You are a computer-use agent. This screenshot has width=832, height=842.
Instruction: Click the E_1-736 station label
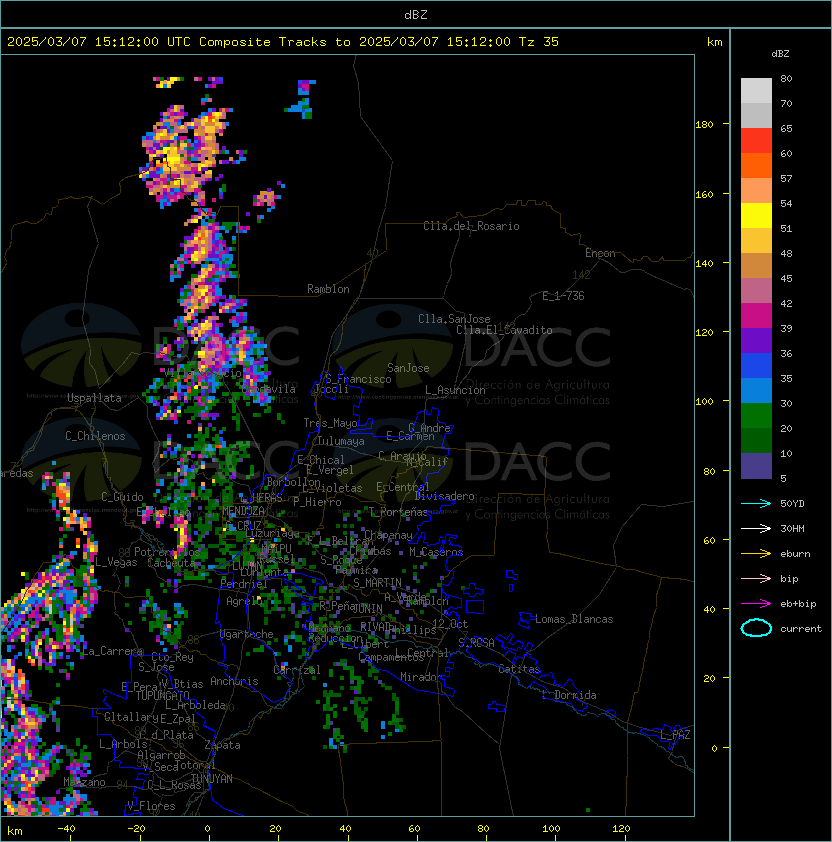[x=563, y=296]
